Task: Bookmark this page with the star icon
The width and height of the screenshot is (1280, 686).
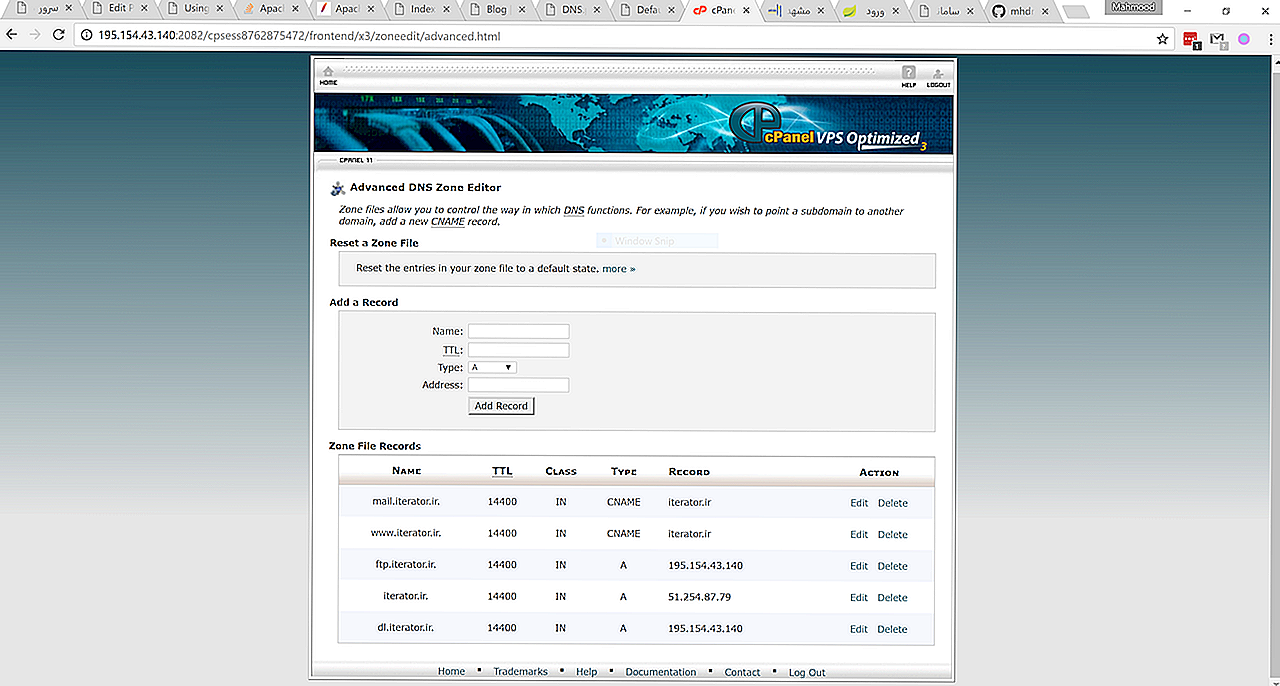Action: pos(1162,39)
